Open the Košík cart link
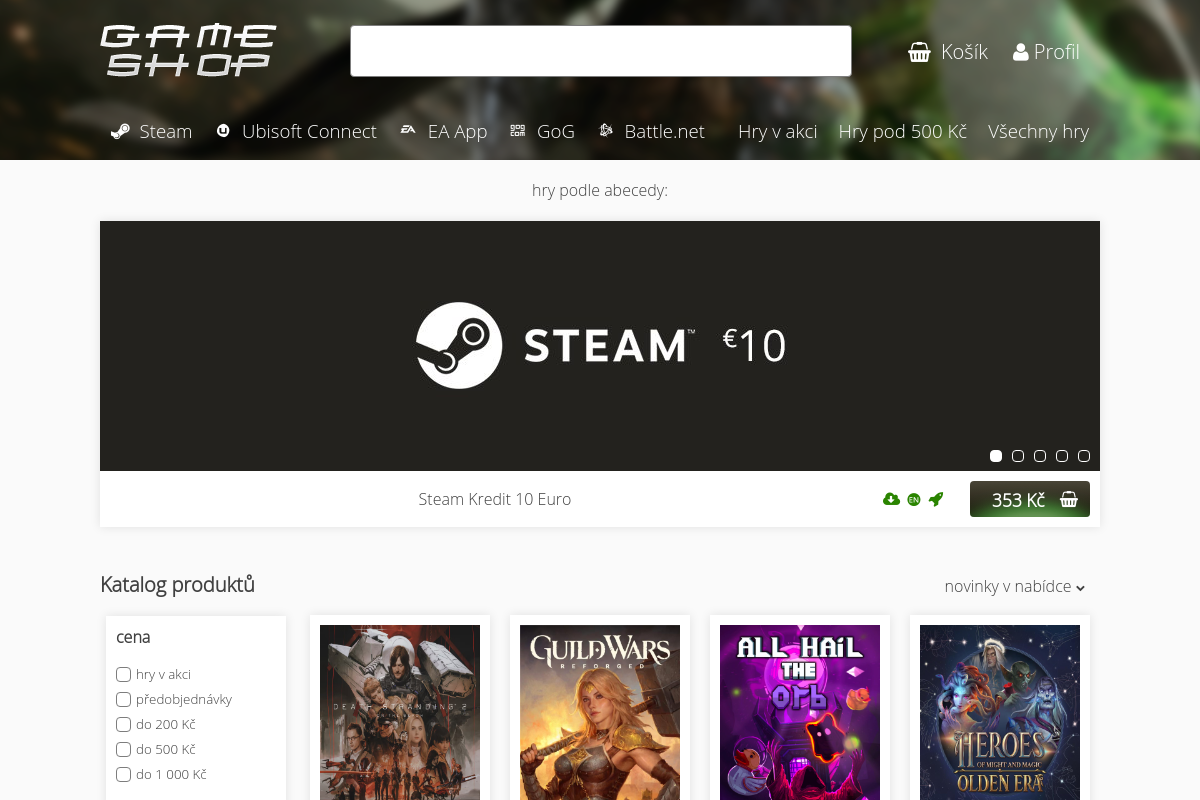The width and height of the screenshot is (1200, 800). [x=948, y=52]
